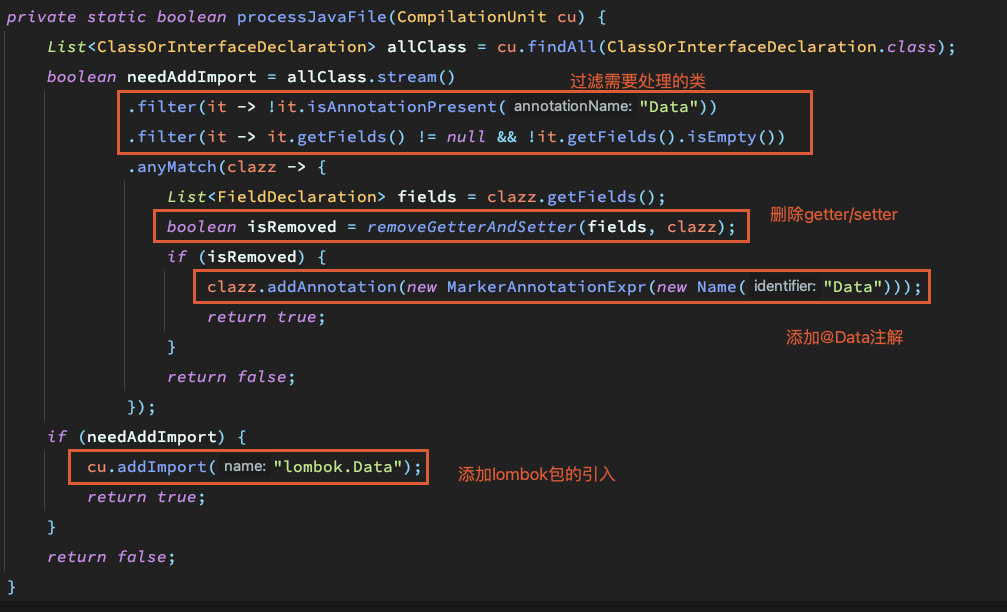Click the stream() method call

416,77
